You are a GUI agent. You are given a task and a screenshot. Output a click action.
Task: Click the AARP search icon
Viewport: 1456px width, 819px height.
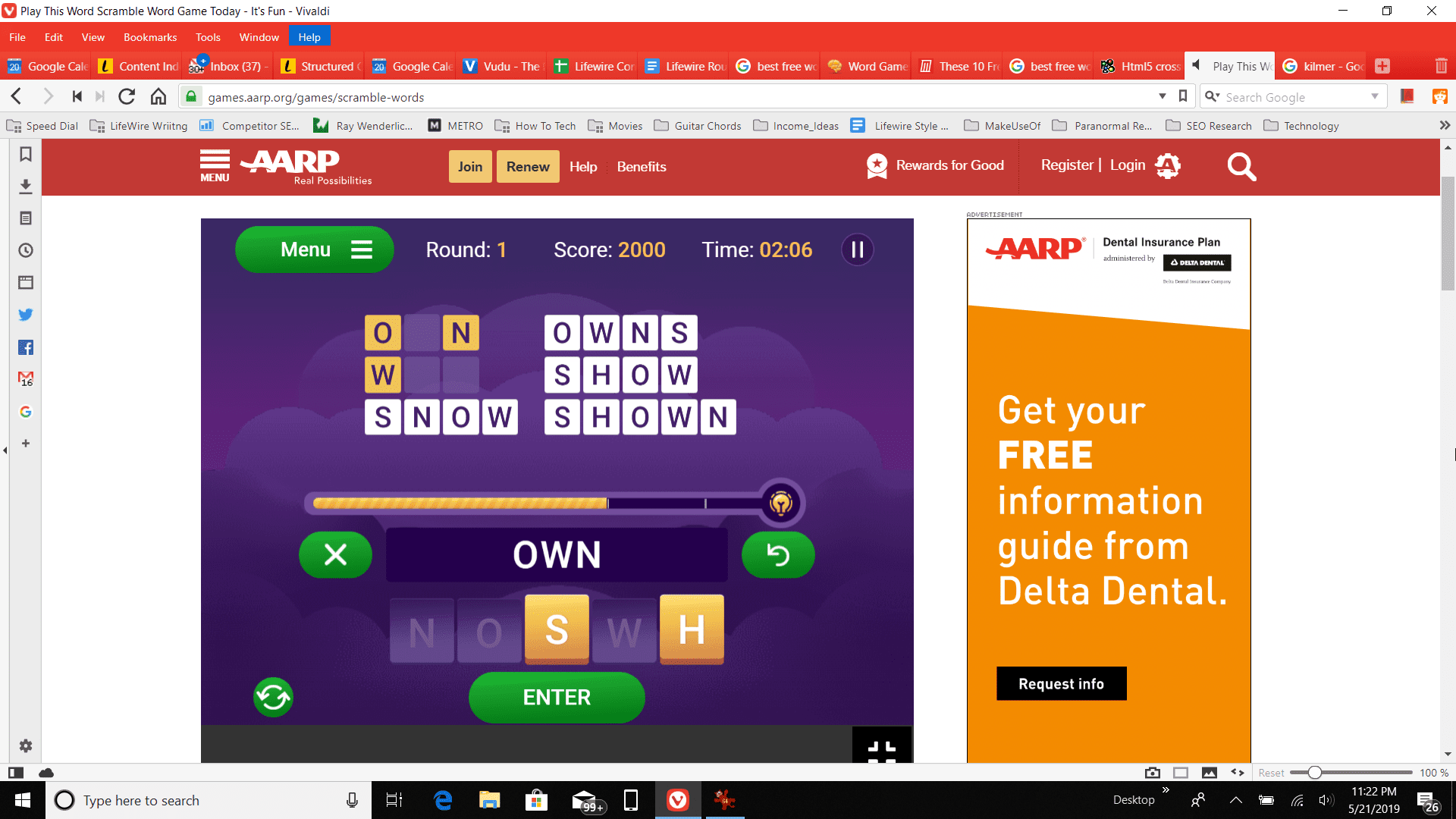point(1242,166)
